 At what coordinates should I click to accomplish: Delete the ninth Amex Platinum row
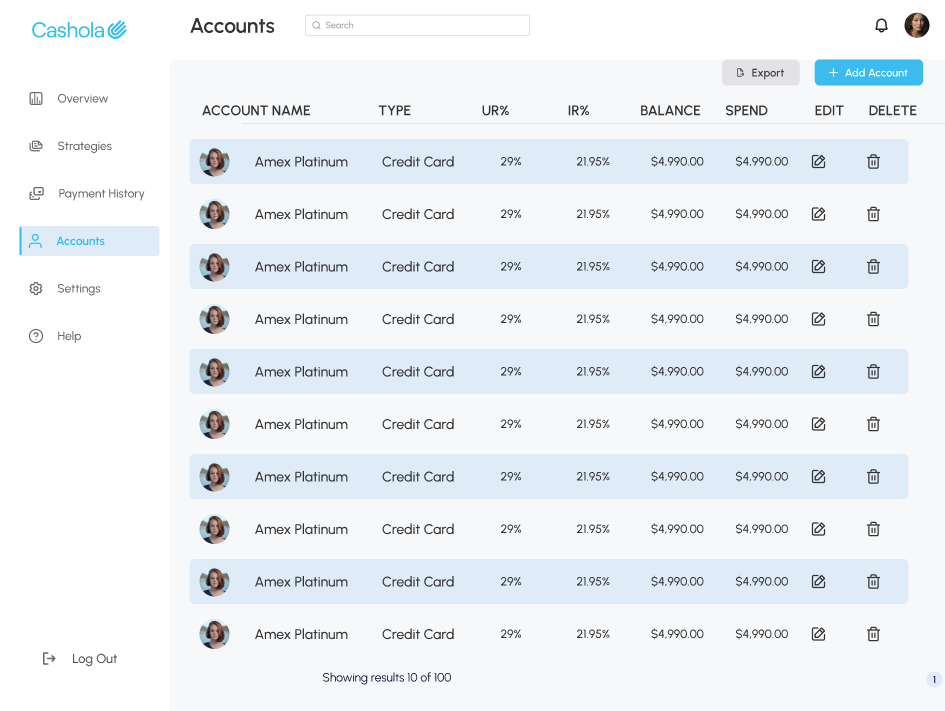tap(873, 581)
